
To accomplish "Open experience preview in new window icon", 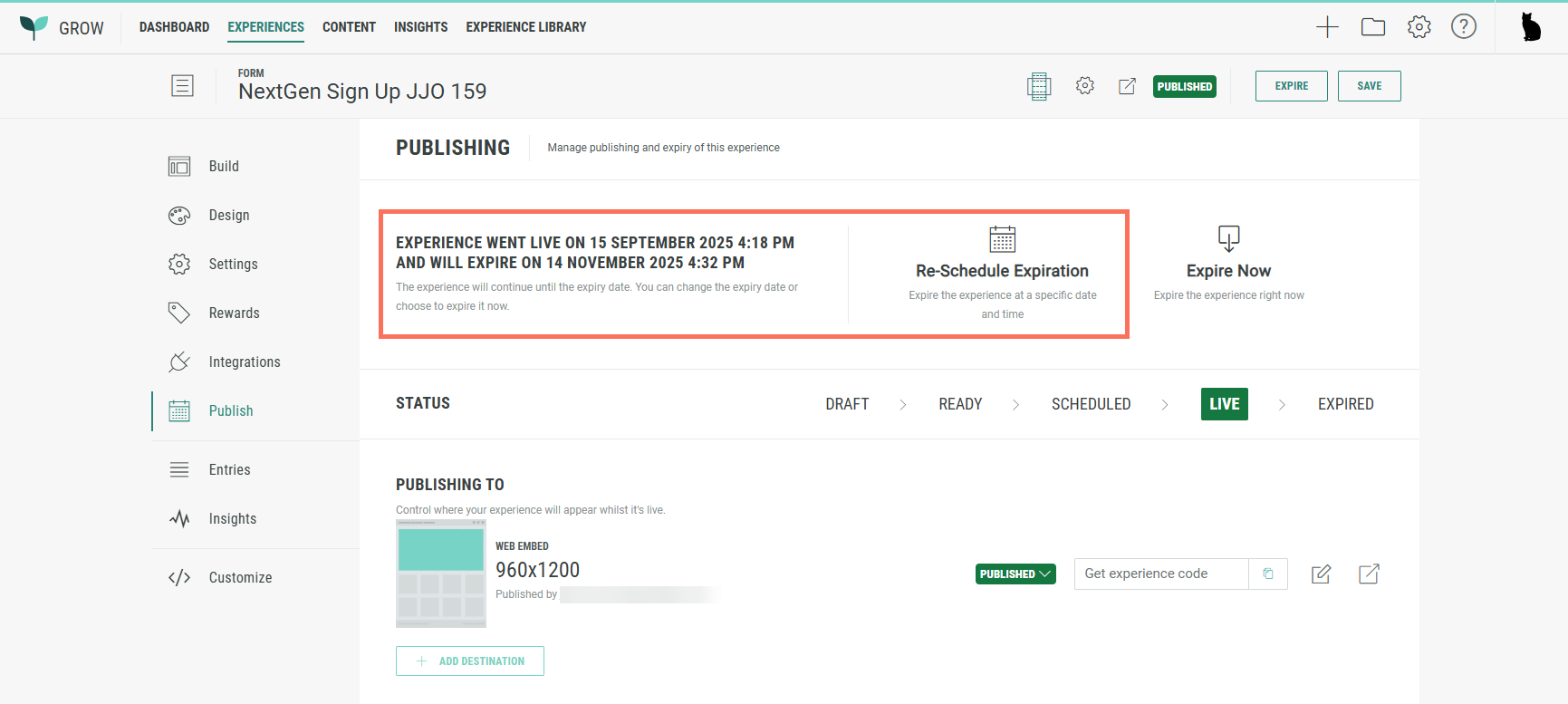I will tap(1127, 86).
